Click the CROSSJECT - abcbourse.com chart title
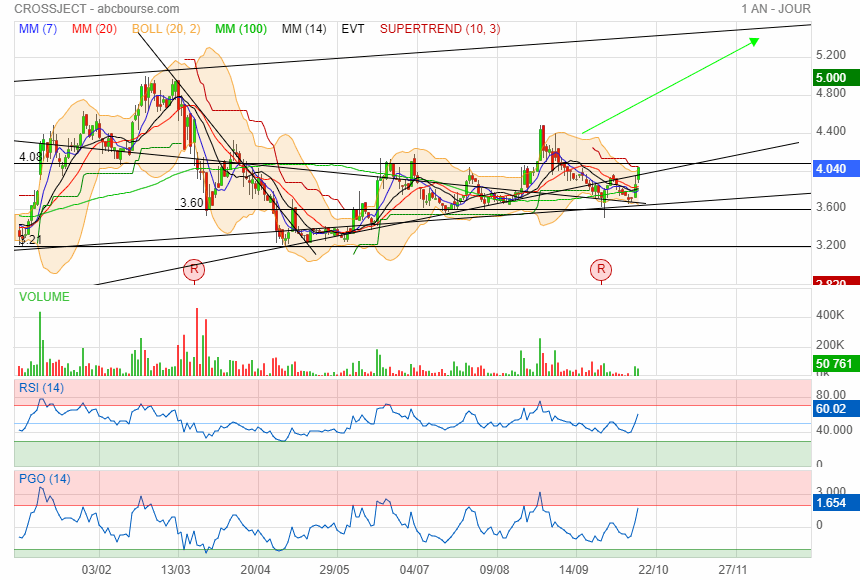The height and width of the screenshot is (580, 860). point(97,9)
